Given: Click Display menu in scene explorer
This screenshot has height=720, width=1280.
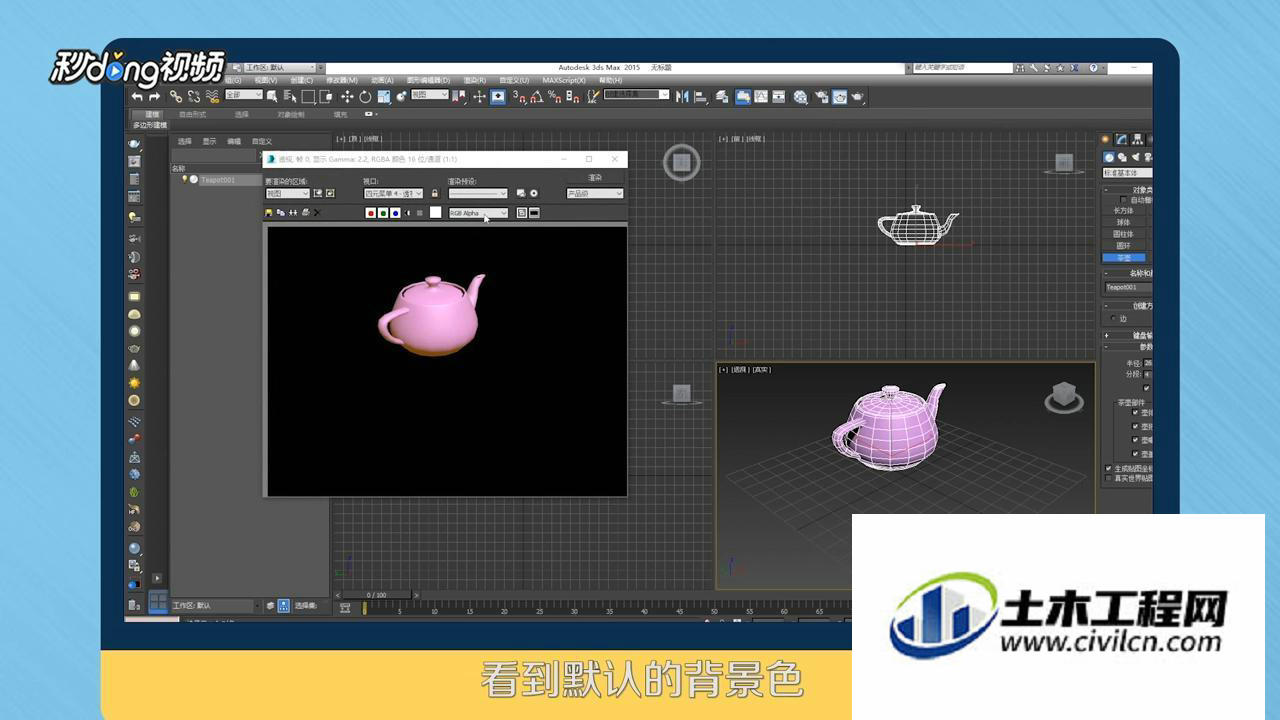Looking at the screenshot, I should (210, 142).
